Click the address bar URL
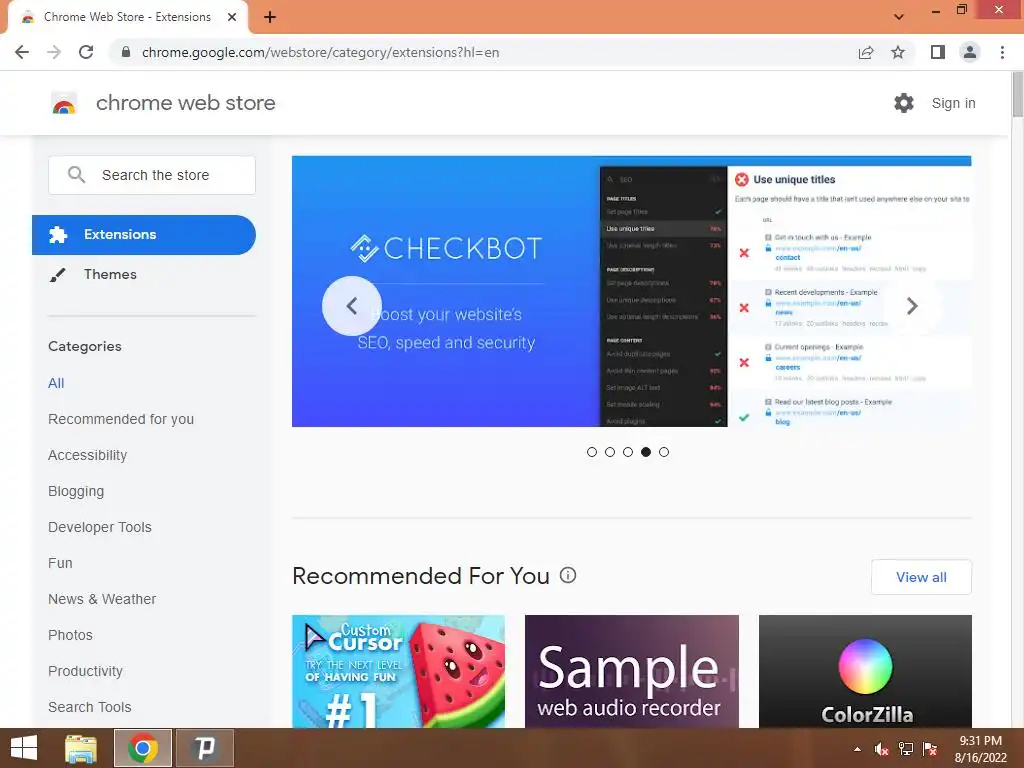This screenshot has width=1024, height=768. pos(320,52)
